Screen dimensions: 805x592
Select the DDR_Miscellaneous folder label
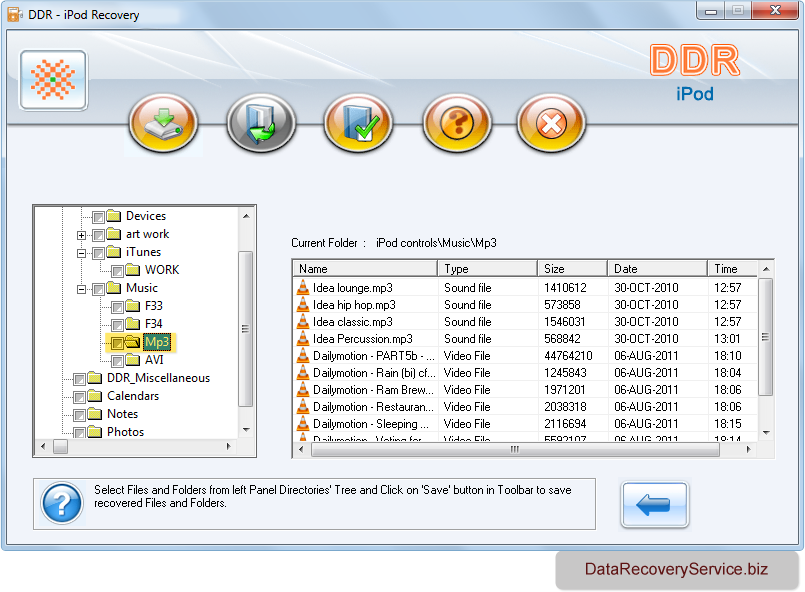coord(158,378)
